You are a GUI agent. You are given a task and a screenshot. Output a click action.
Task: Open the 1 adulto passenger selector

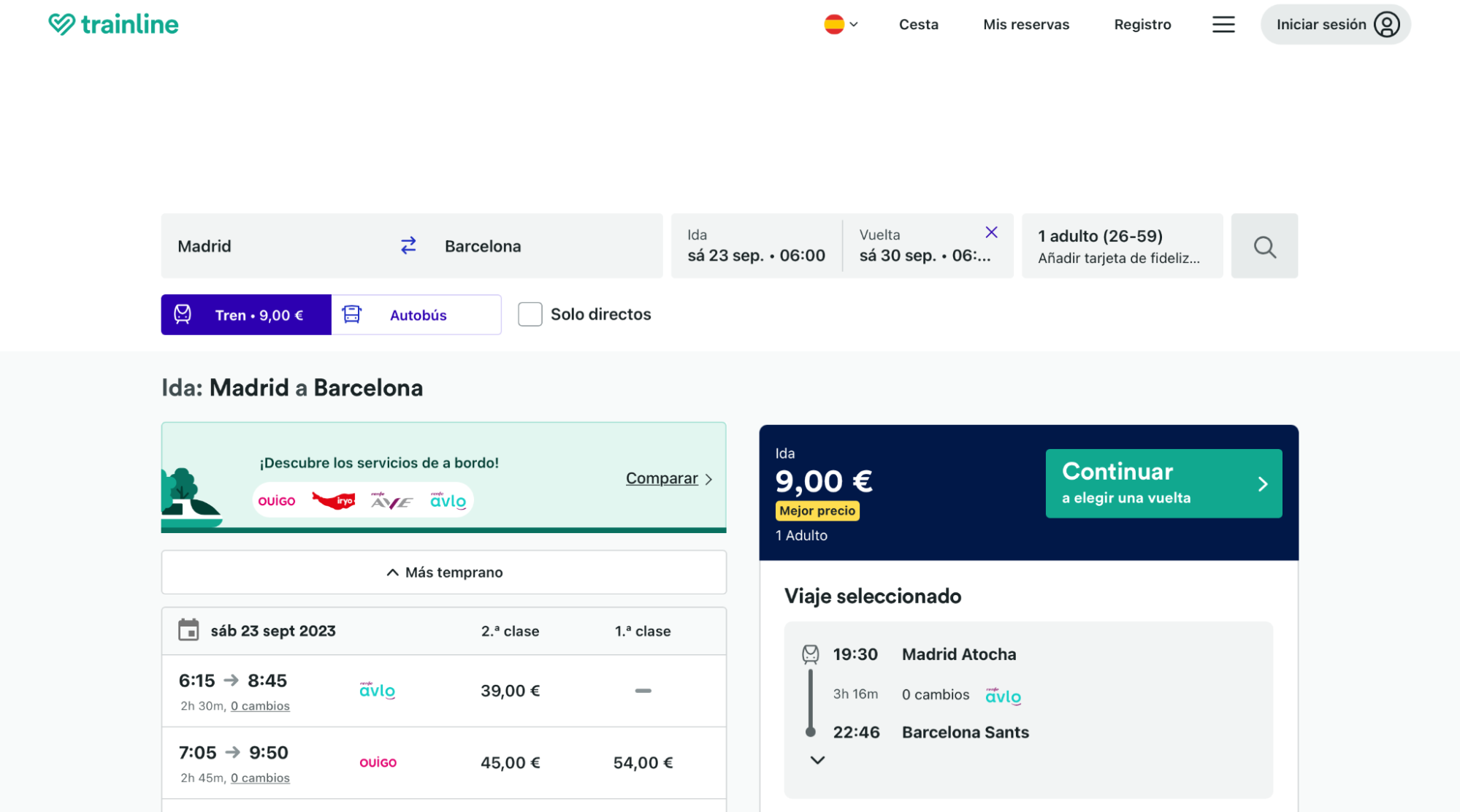coord(1122,246)
